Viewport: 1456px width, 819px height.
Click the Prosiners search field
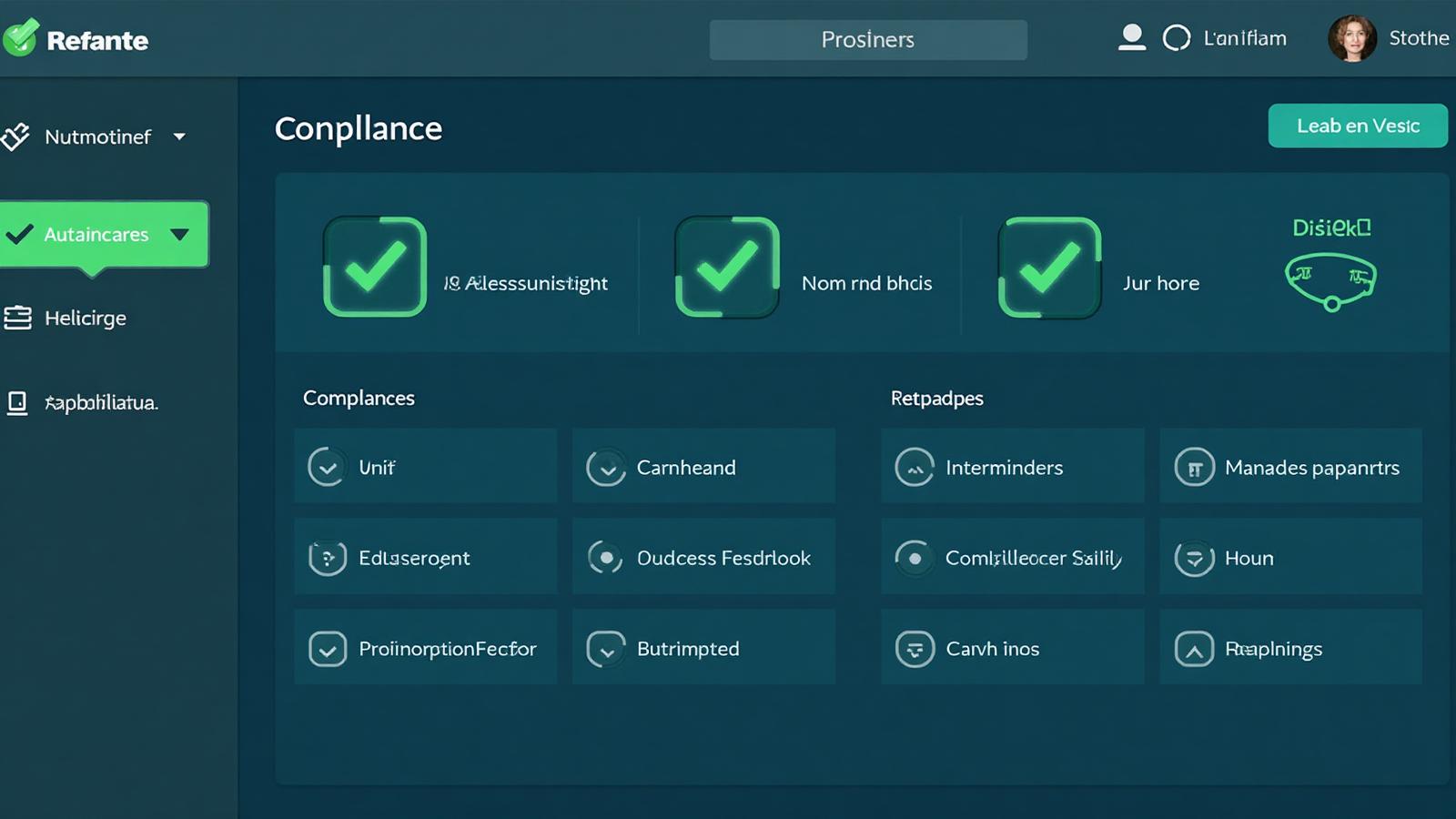tap(867, 40)
